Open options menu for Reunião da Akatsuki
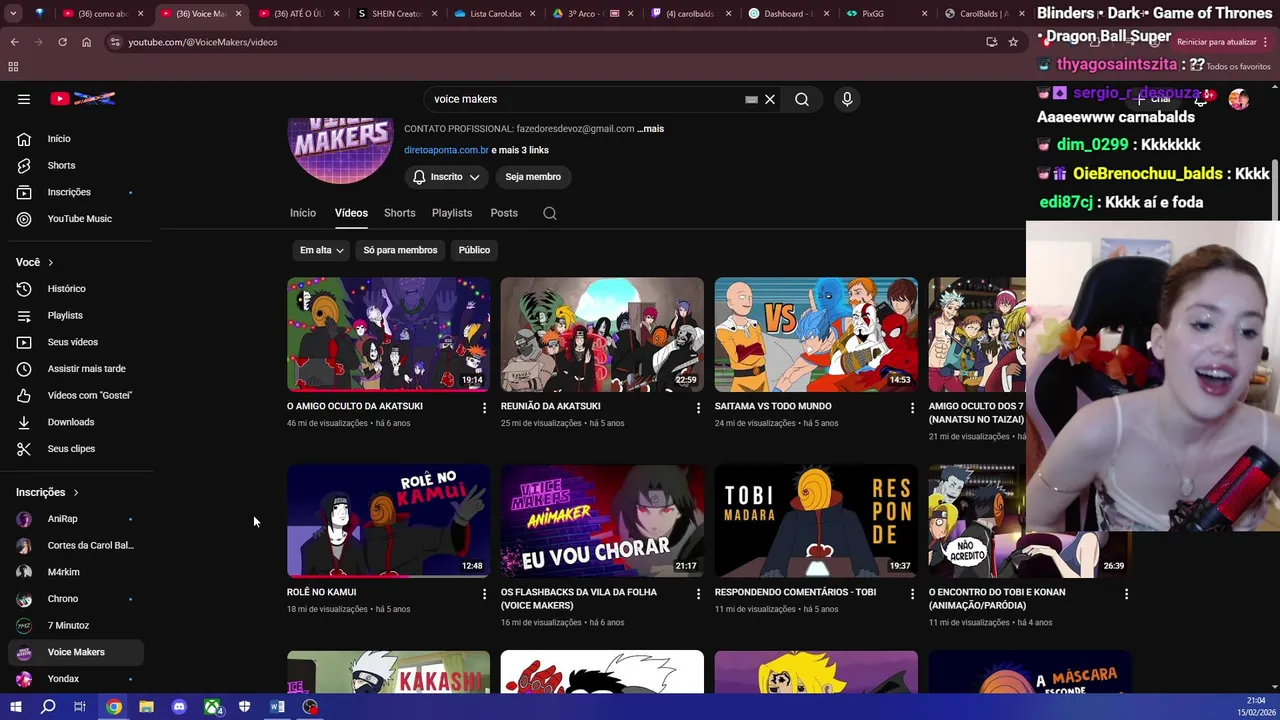 pyautogui.click(x=698, y=407)
